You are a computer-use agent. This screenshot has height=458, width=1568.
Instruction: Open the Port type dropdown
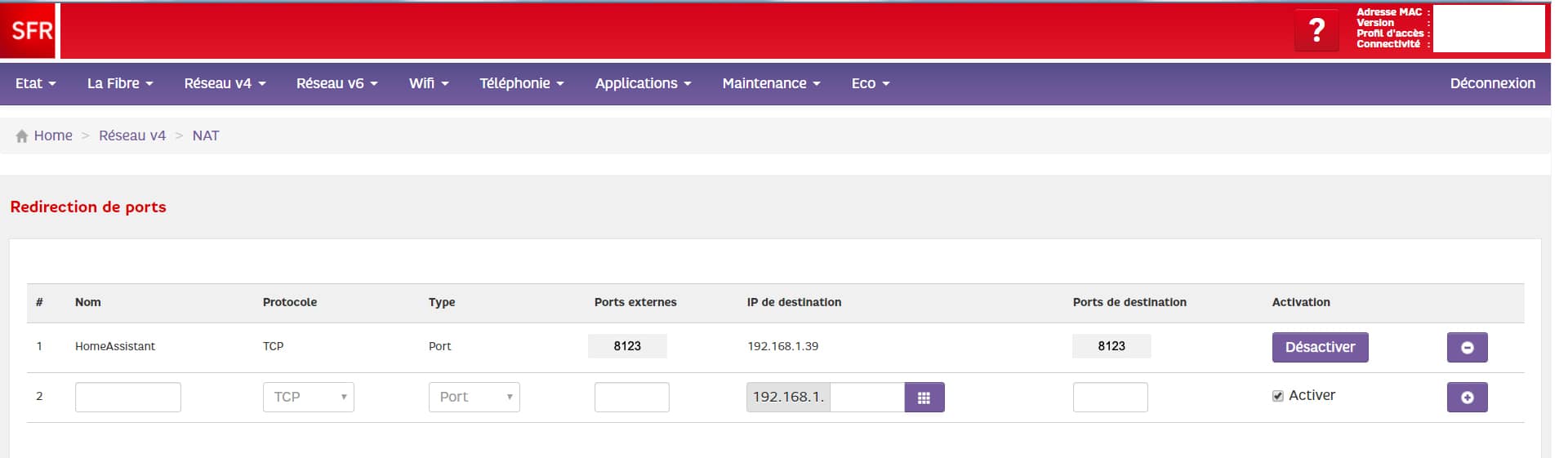[474, 397]
